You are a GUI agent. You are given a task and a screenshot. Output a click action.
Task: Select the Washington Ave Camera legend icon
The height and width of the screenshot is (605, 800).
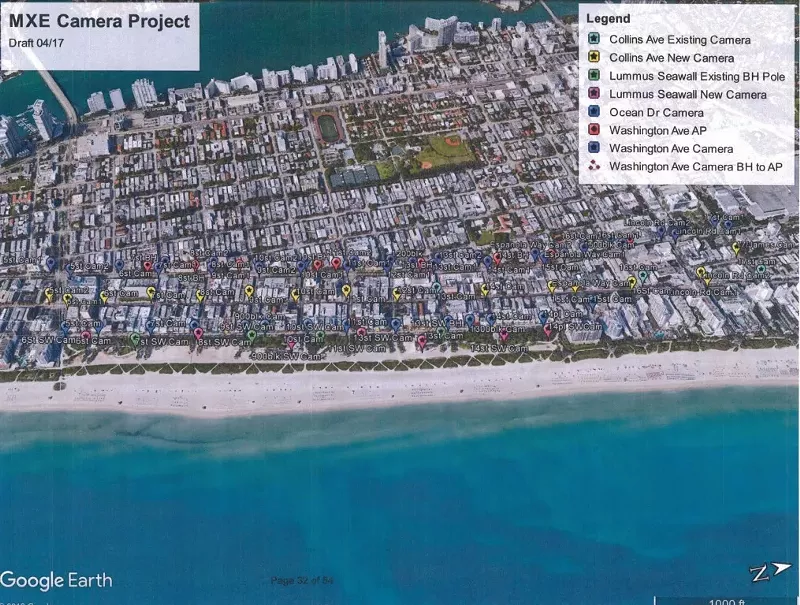pyautogui.click(x=593, y=148)
